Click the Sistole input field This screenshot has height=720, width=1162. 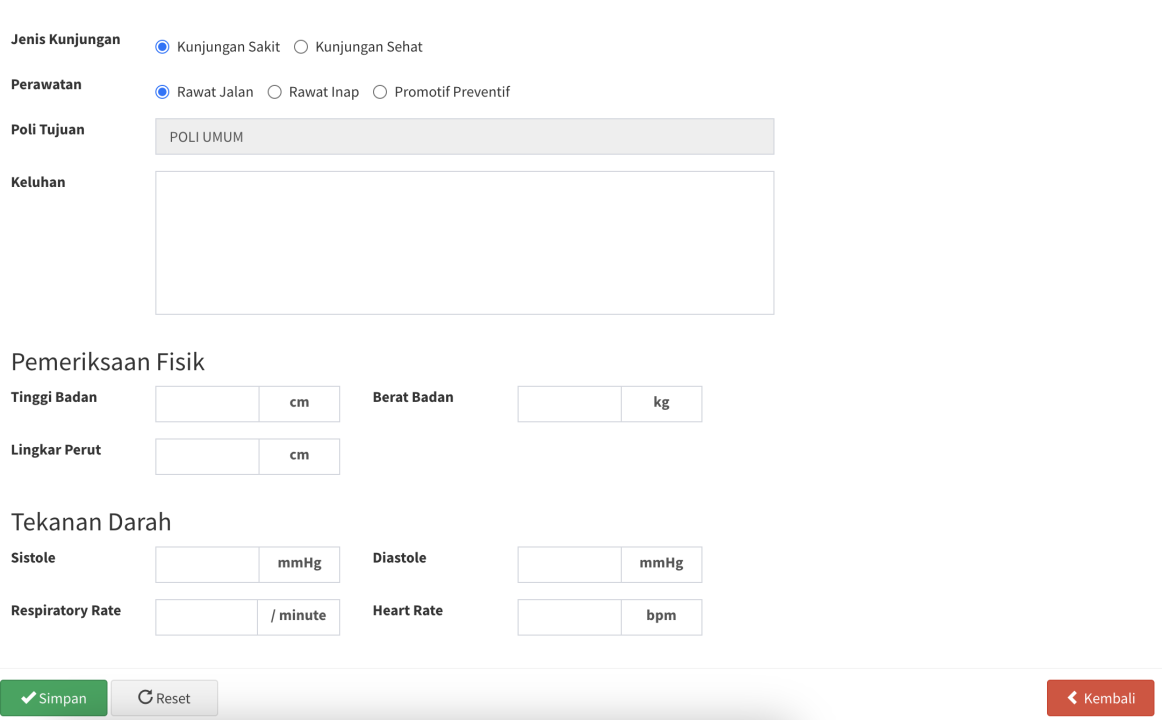point(207,564)
